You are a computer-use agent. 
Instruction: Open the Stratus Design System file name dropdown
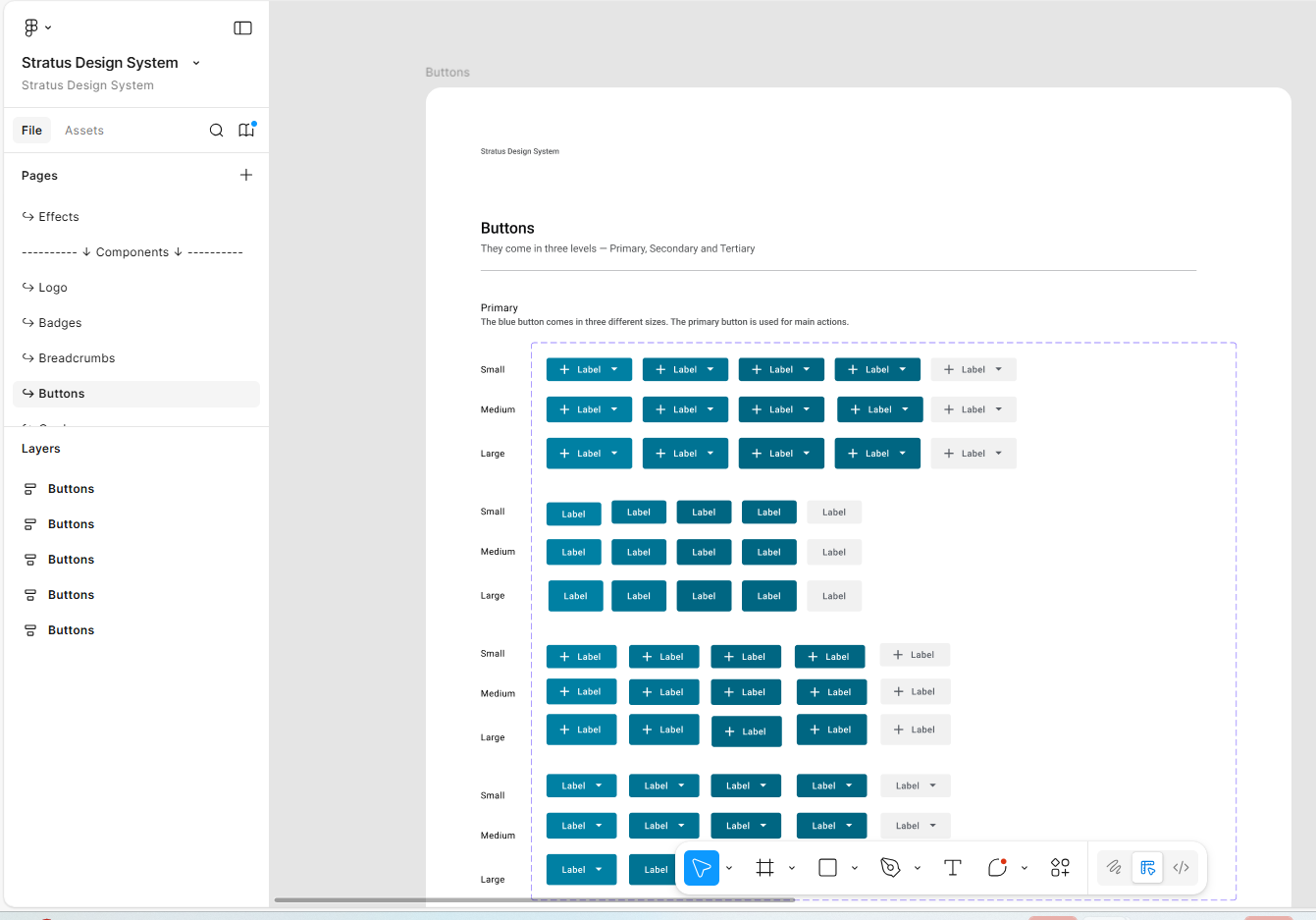point(196,63)
